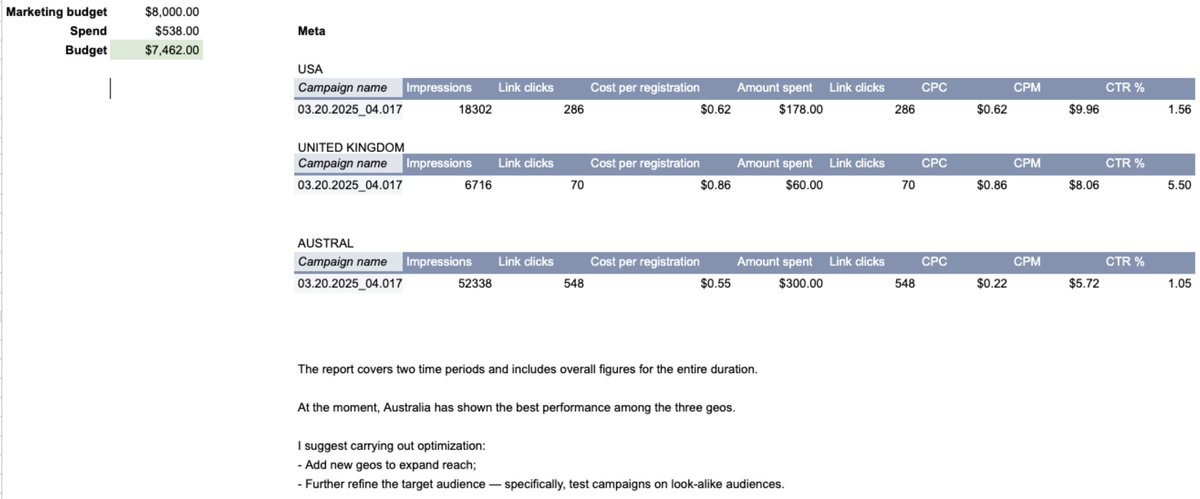The width and height of the screenshot is (1200, 499).
Task: Select United Kingdom amount spent $60.00
Action: [x=804, y=184]
